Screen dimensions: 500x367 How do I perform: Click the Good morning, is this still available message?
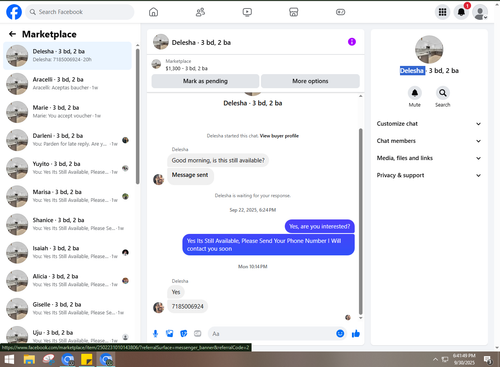tap(218, 160)
